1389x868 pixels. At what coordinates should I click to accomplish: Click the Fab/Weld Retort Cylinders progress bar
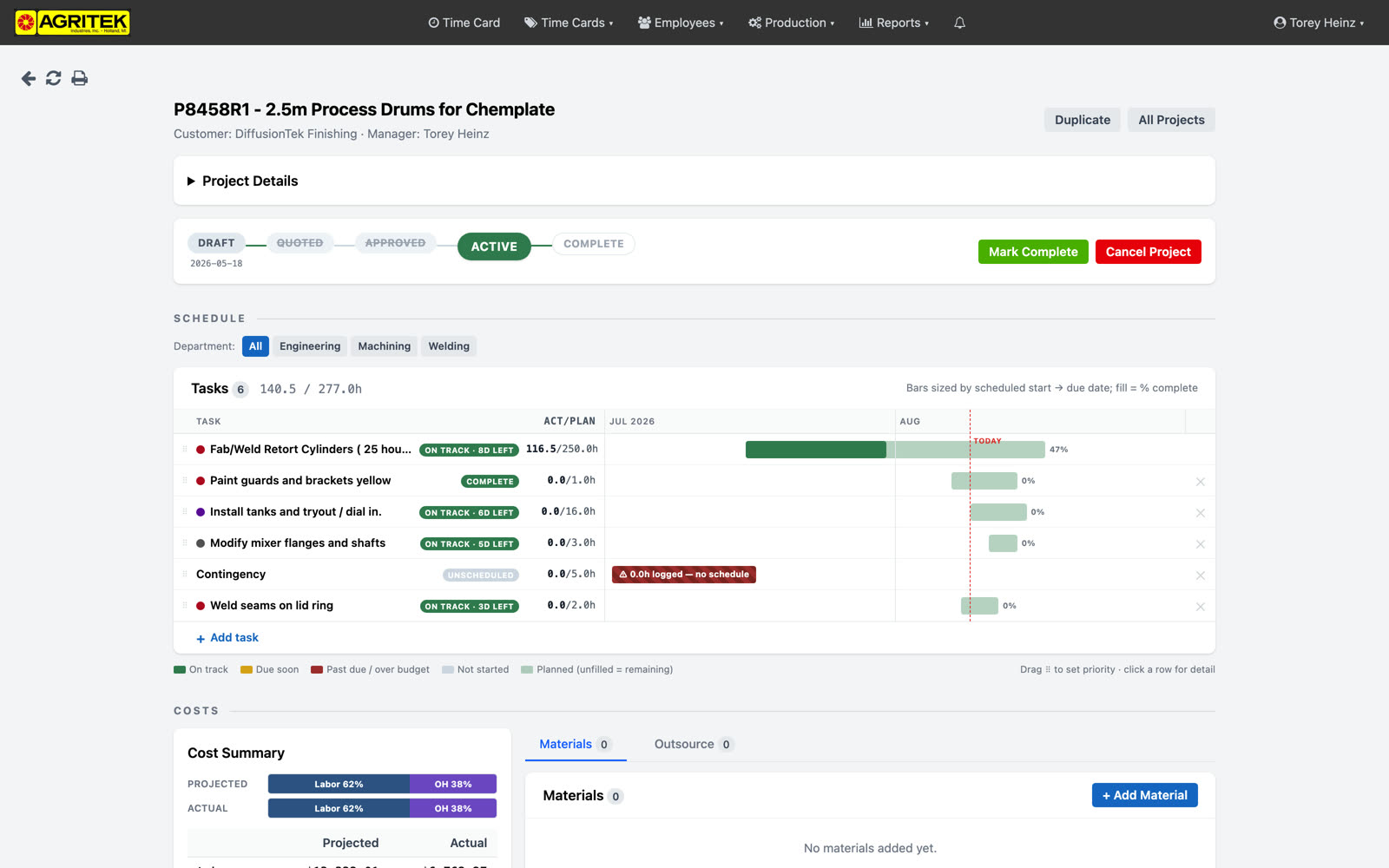click(x=895, y=450)
